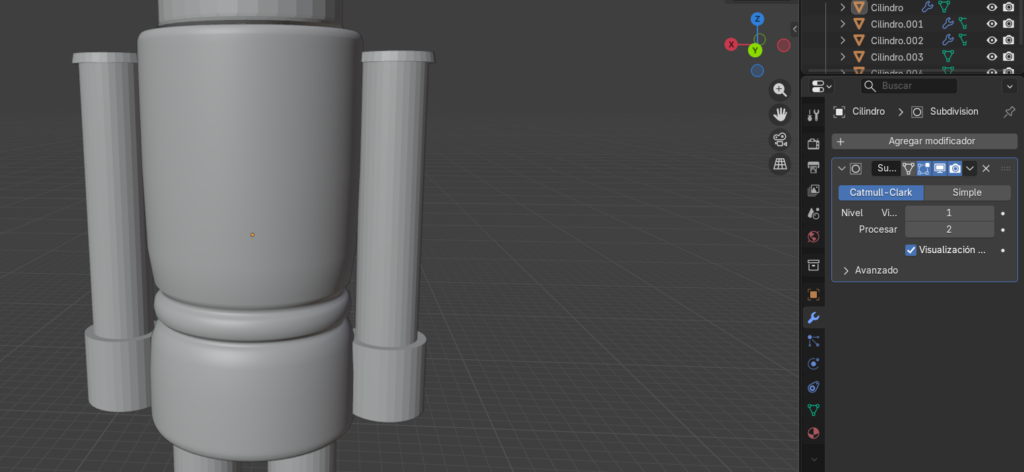Open the Particles properties tab
1024x472 pixels.
813,341
